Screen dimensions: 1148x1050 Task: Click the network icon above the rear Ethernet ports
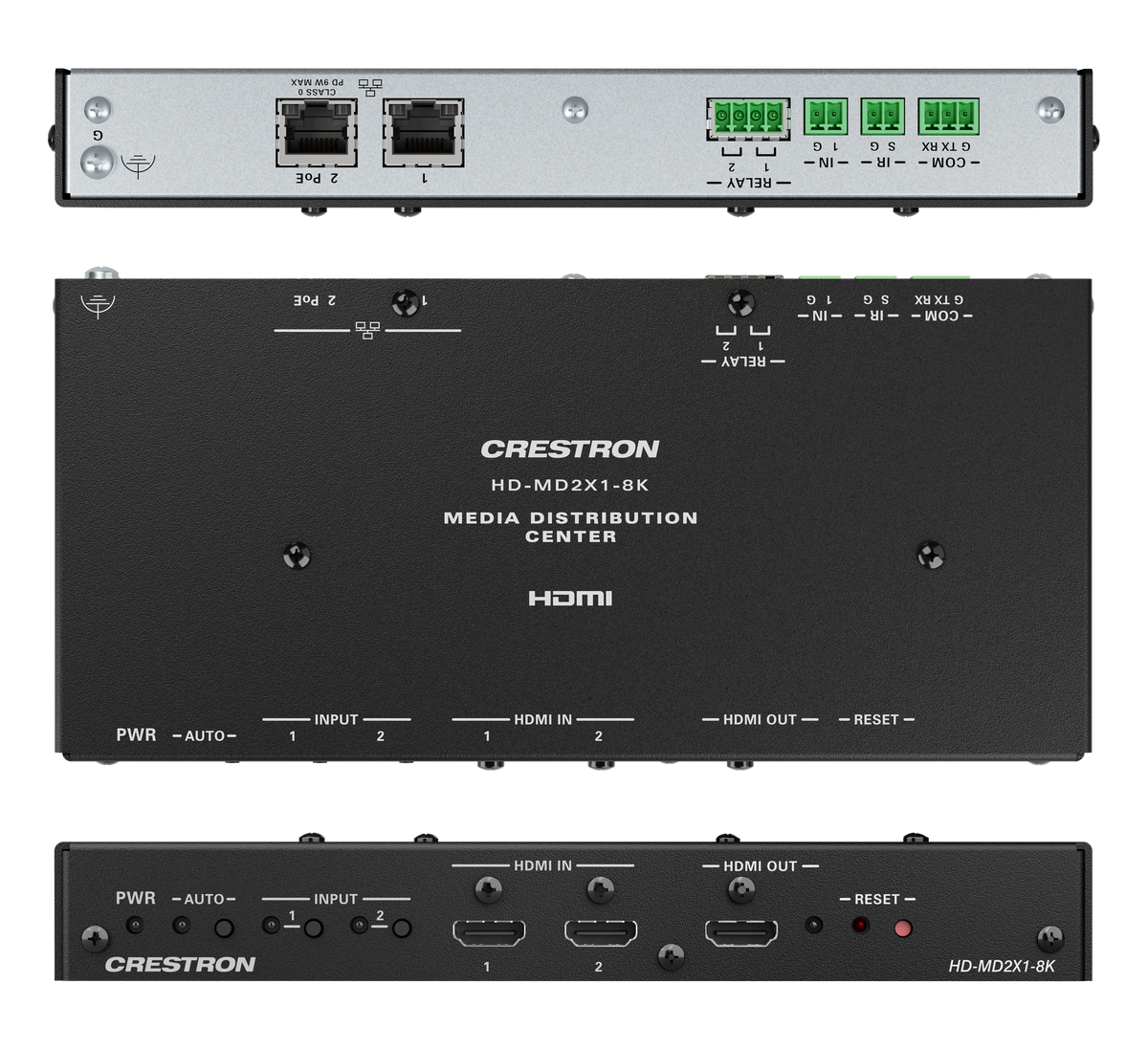pyautogui.click(x=369, y=88)
